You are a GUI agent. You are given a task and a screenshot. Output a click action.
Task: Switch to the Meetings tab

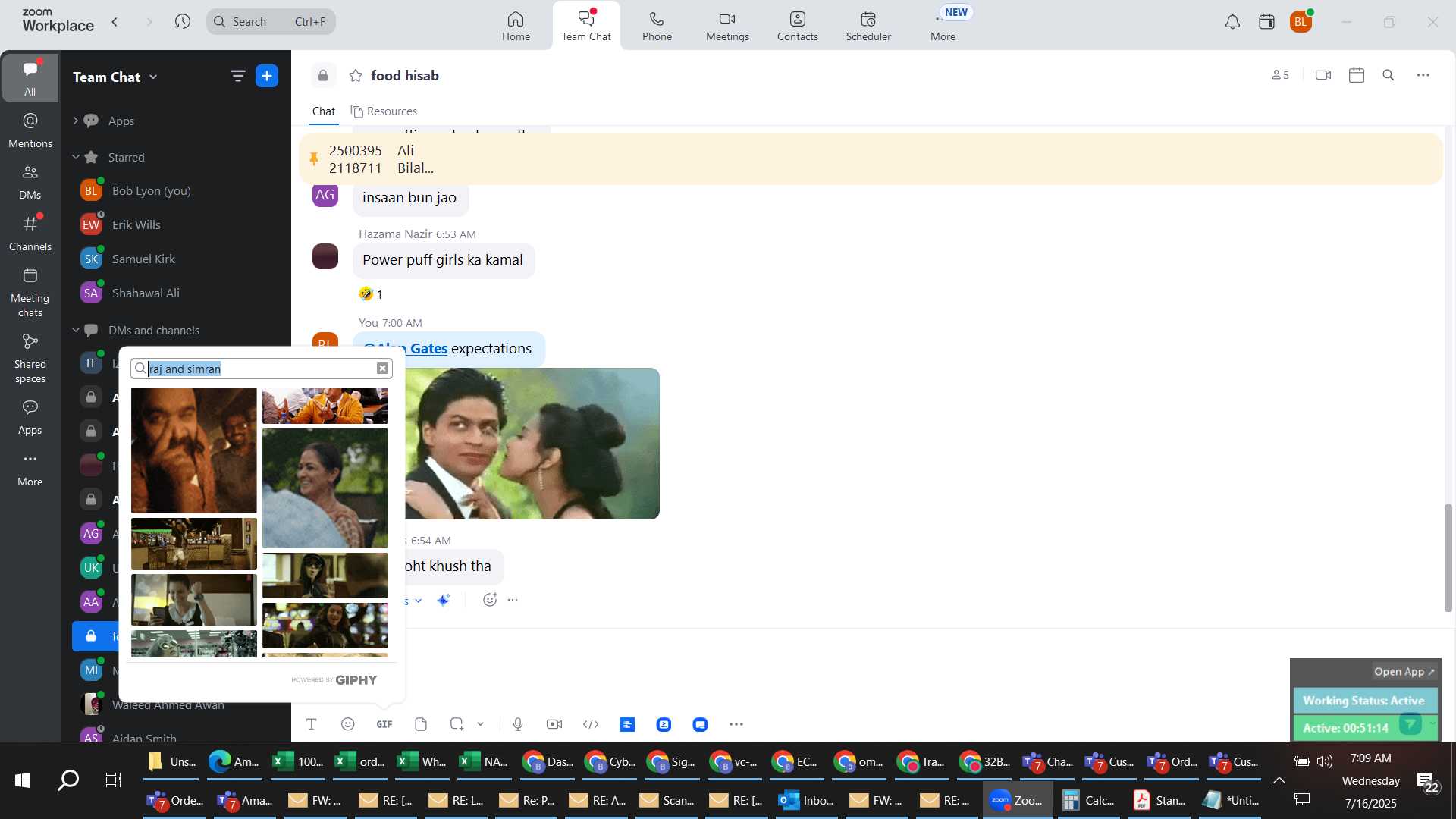coord(727,26)
